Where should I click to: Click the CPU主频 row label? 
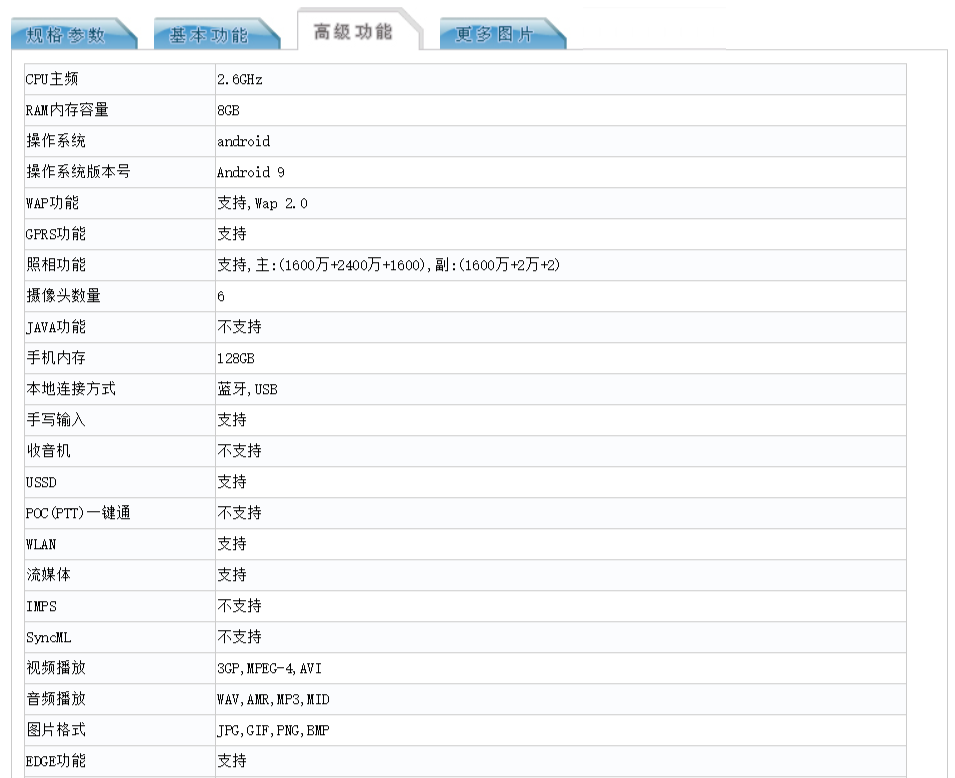point(52,80)
